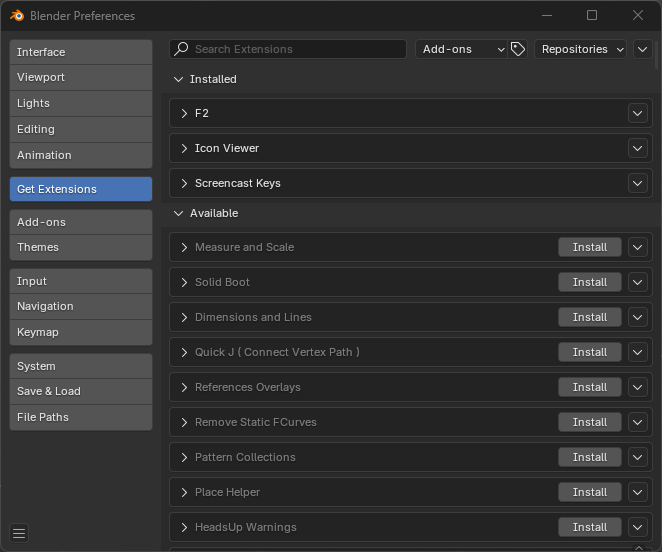662x552 pixels.
Task: Show Save & Load preferences tab
Action: [x=81, y=392]
